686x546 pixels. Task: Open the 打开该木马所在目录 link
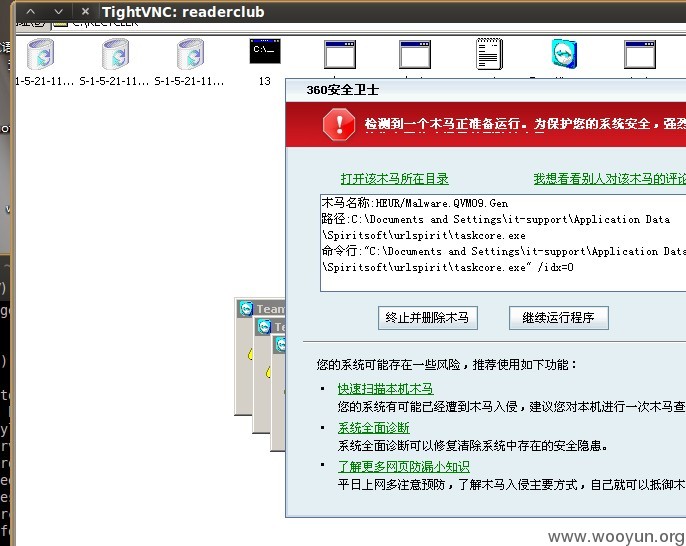tap(395, 178)
